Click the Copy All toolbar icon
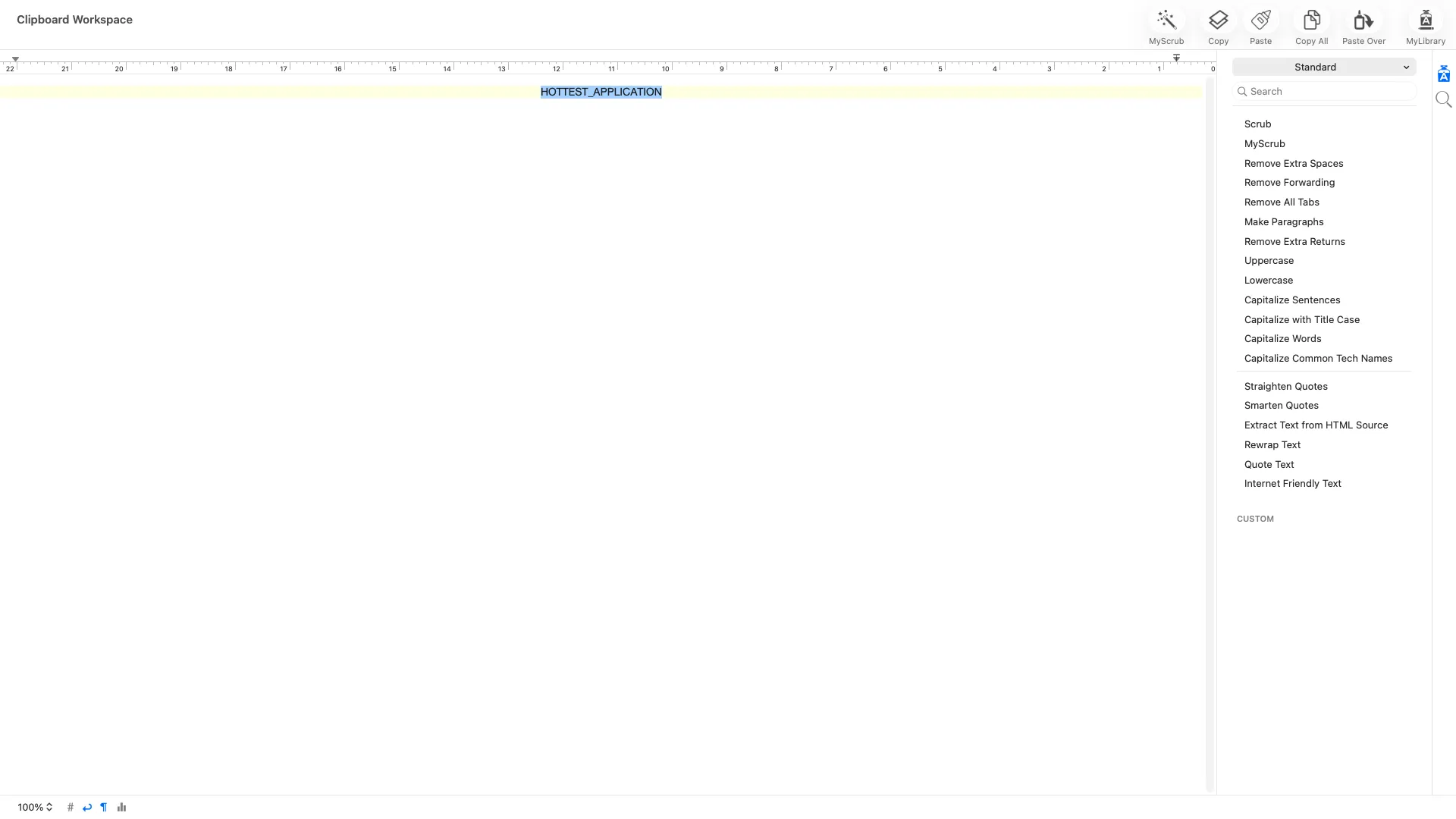 1311,20
